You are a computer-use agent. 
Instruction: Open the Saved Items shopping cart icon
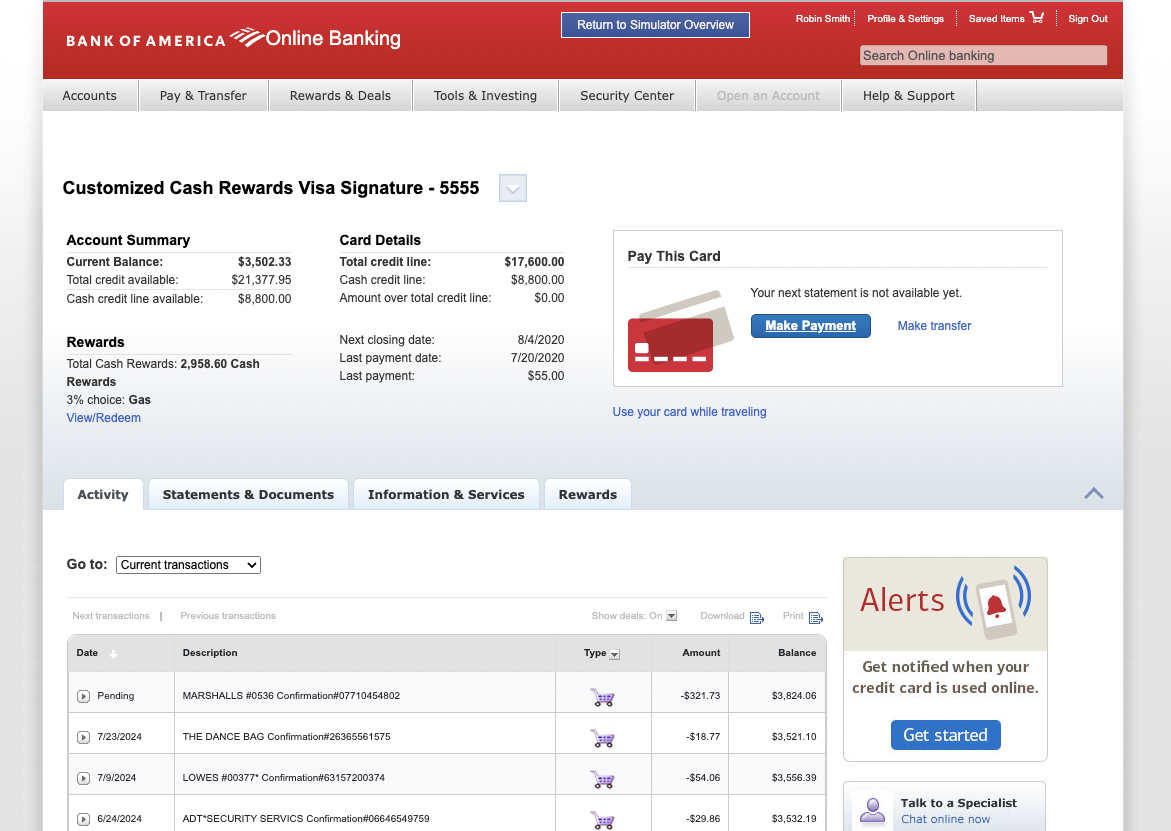(1036, 17)
